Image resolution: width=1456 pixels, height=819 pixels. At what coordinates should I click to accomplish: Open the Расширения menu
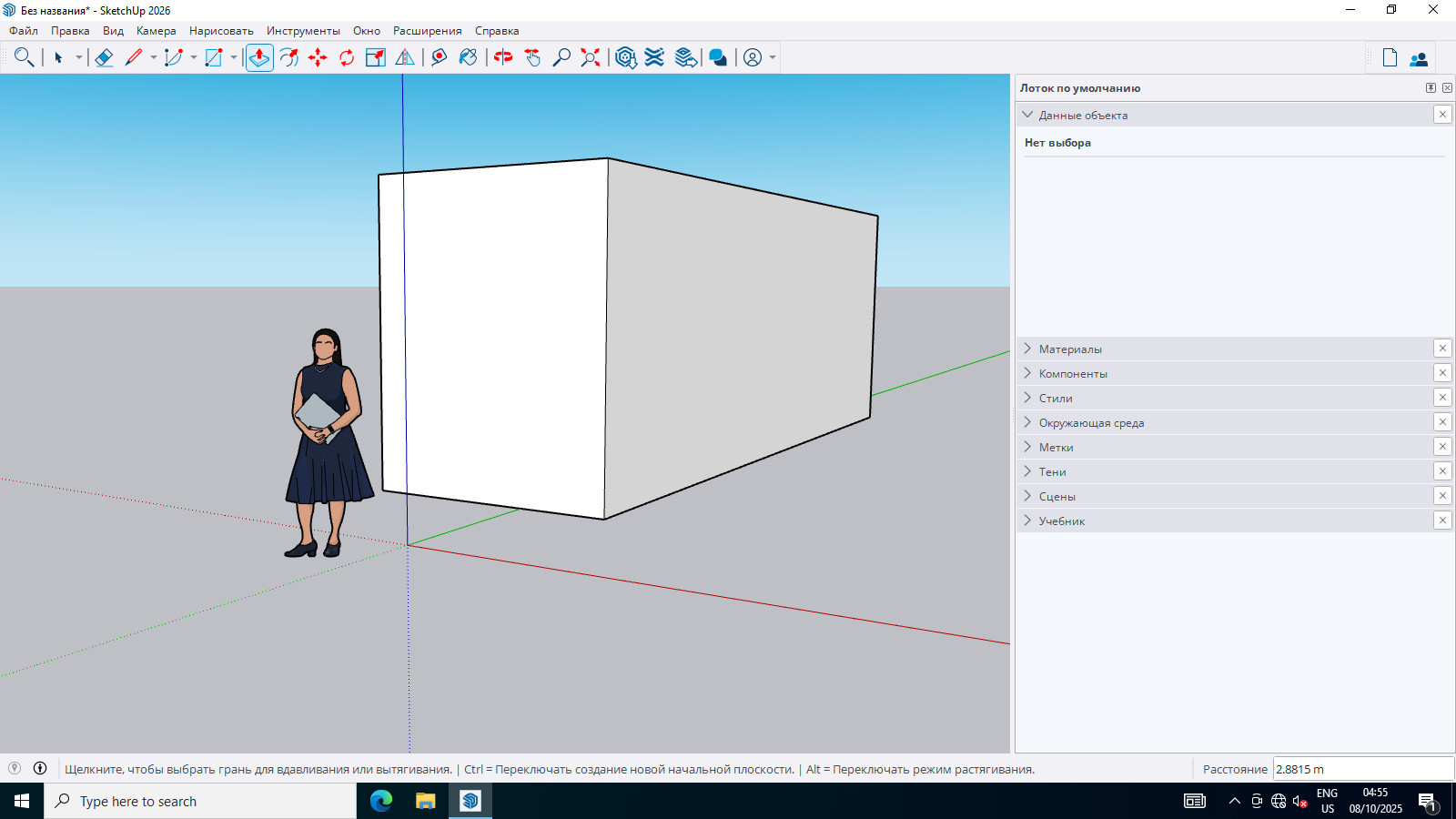(427, 31)
